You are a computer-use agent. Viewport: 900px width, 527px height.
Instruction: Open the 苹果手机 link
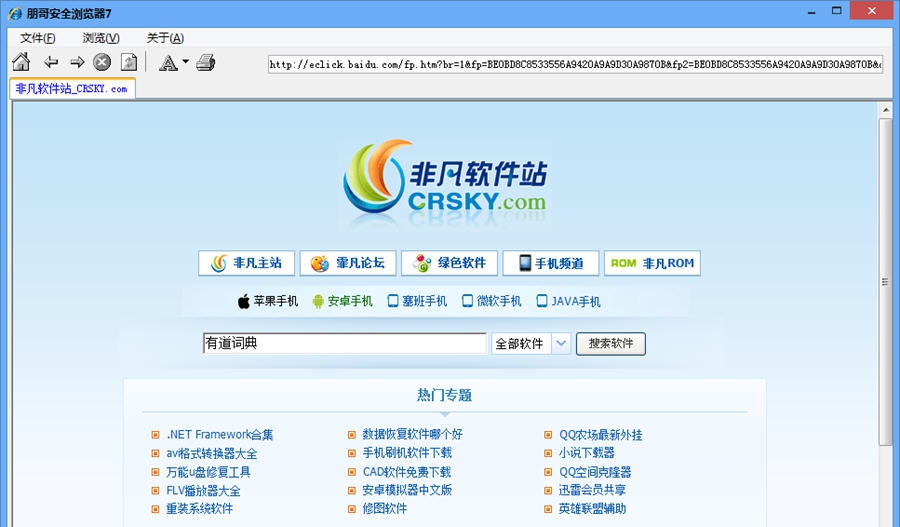(x=276, y=301)
